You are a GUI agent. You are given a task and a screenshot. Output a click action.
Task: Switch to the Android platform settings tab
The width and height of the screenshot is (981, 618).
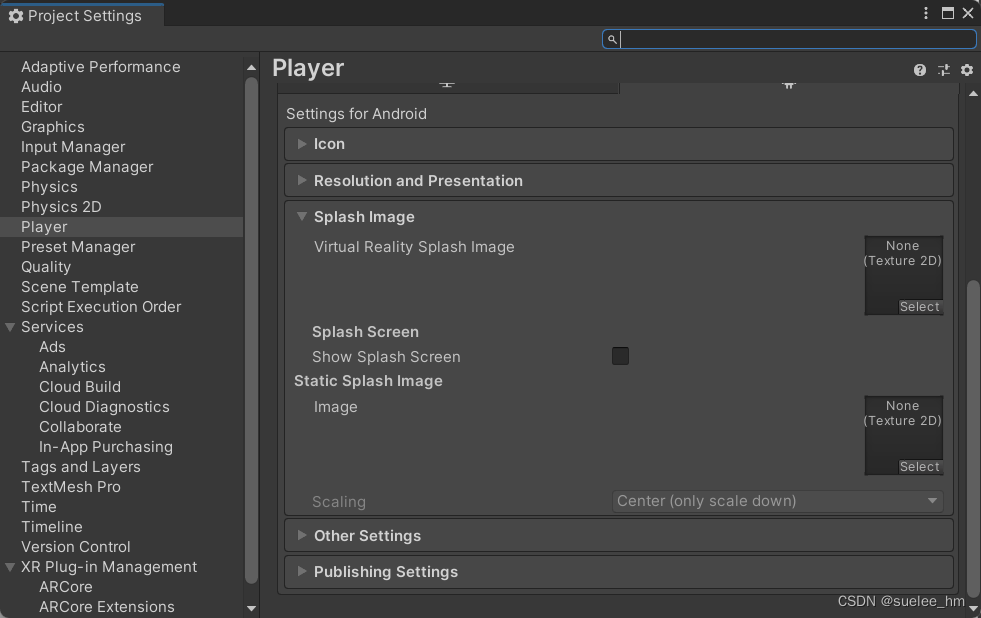click(789, 86)
